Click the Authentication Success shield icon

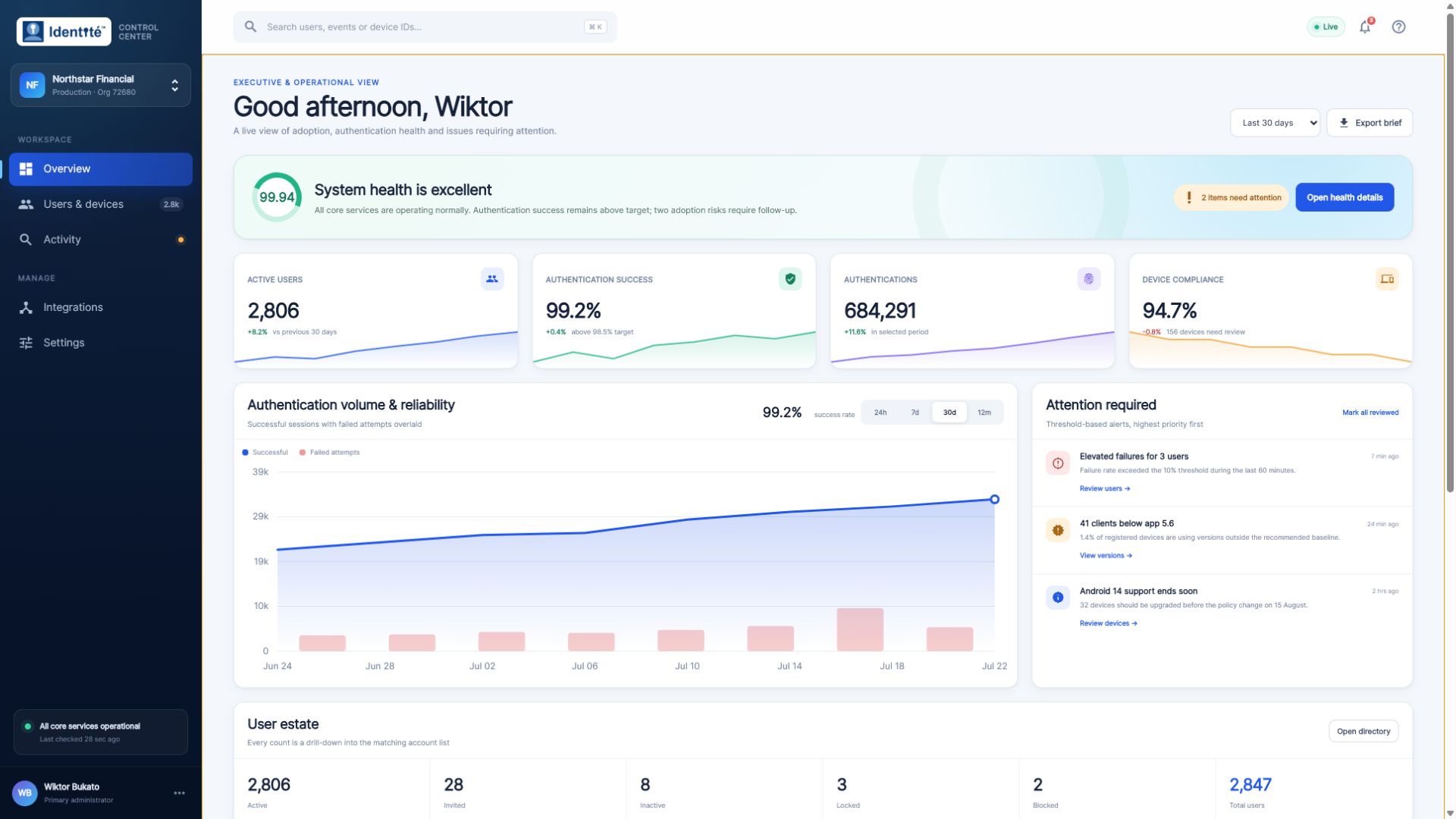pos(790,279)
